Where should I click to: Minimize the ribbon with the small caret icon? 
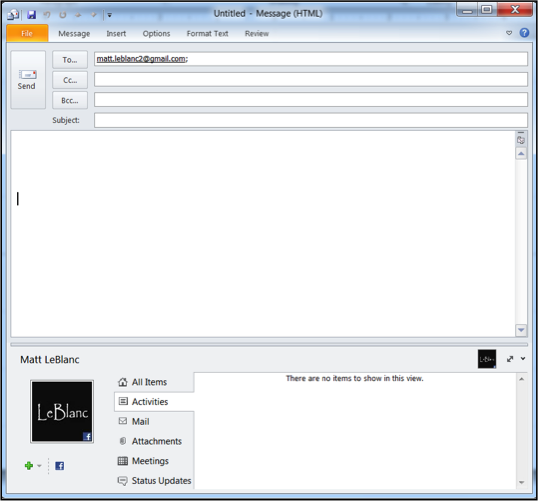[x=509, y=33]
